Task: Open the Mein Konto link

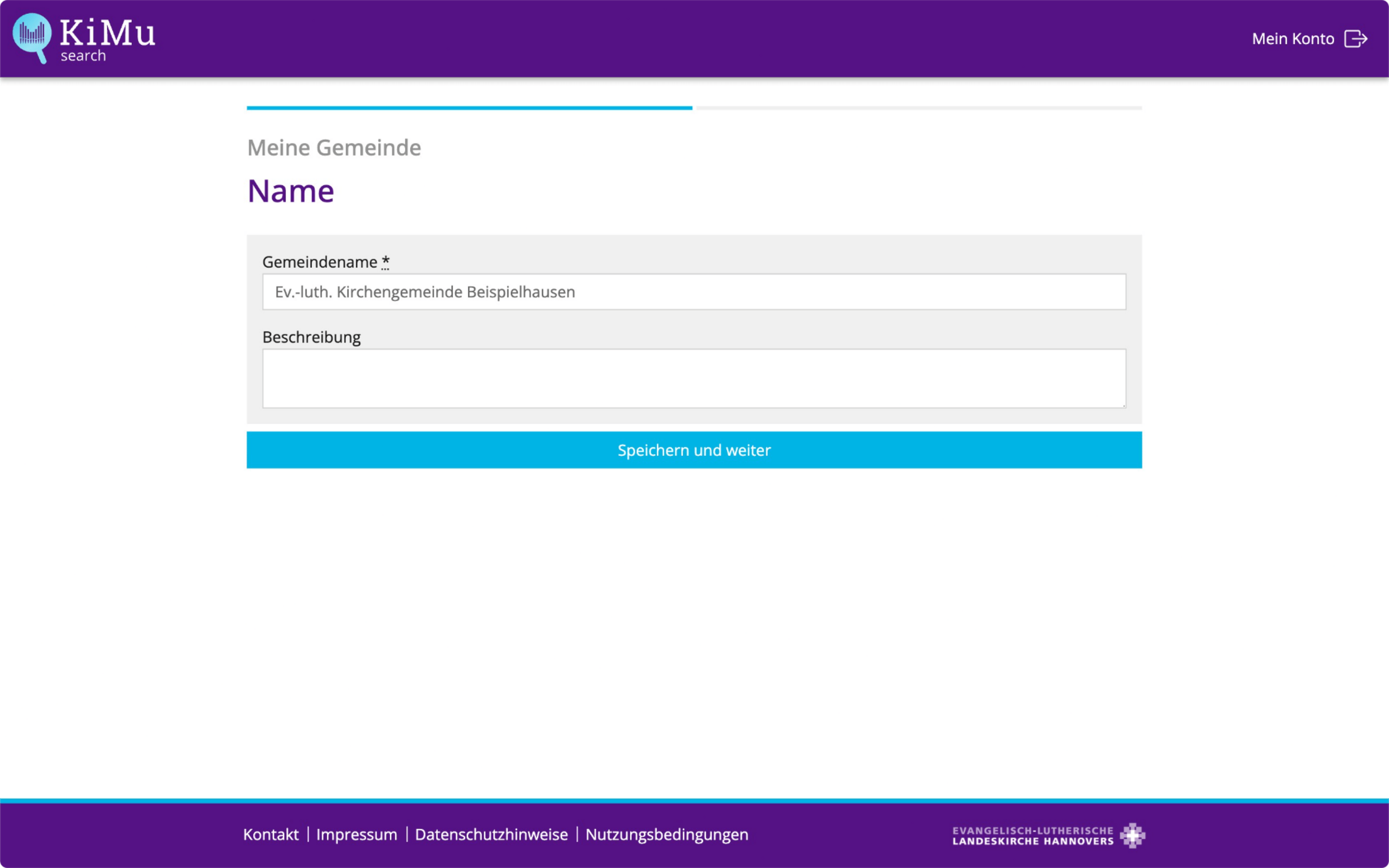Action: pos(1293,39)
